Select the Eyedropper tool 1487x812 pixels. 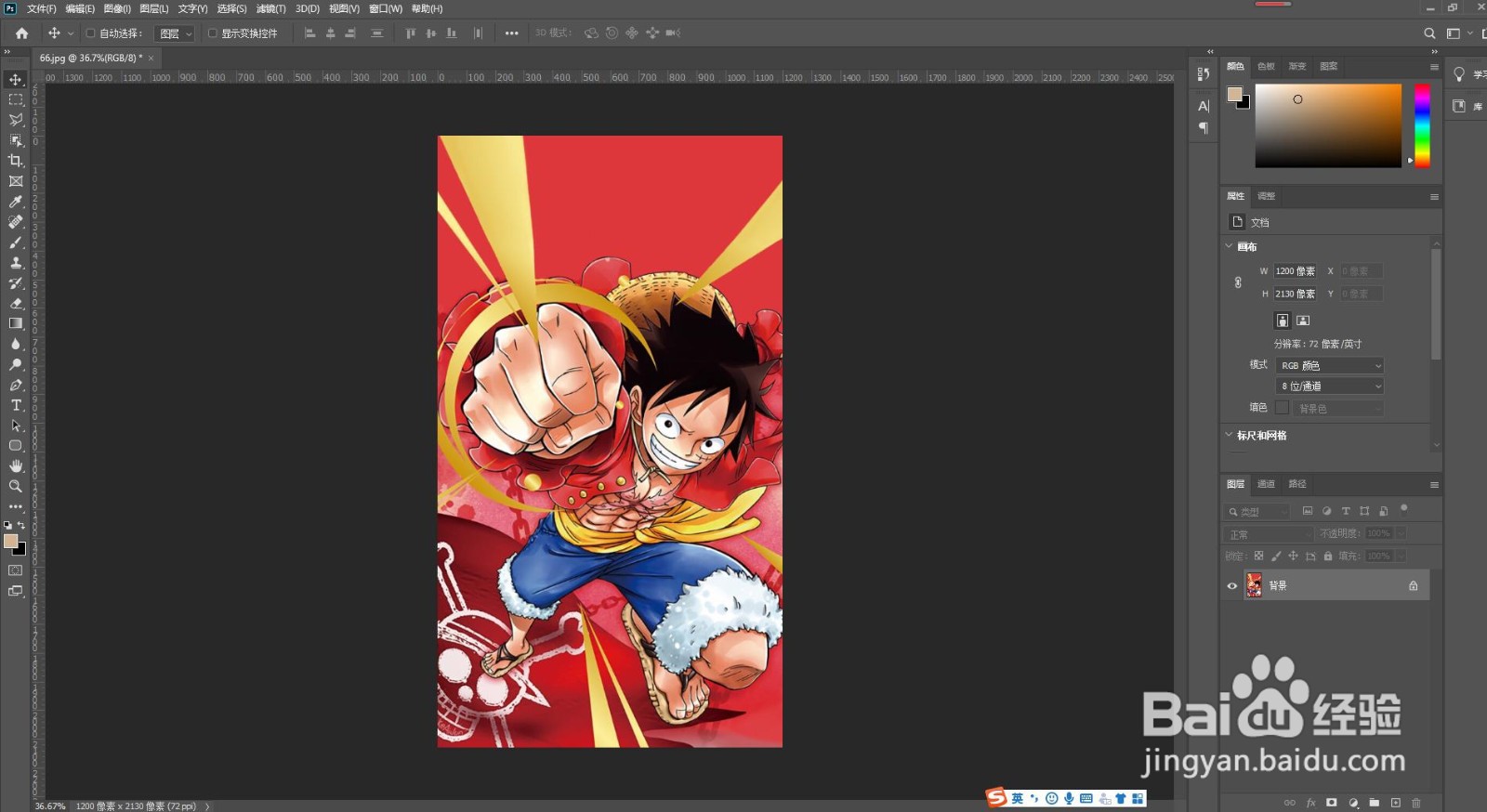point(16,202)
